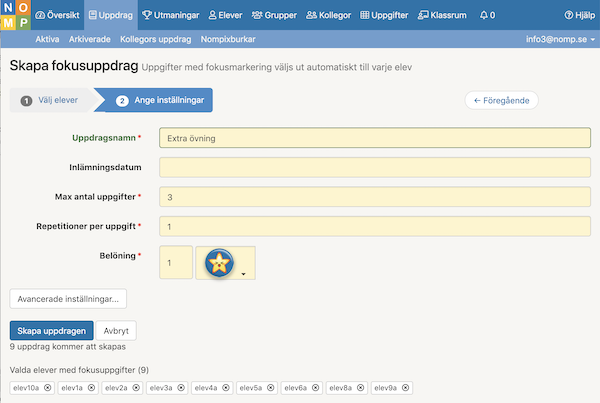Screen dimensions: 600x403
Task: Expand Avancerade inställningar options
Action: [x=68, y=299]
